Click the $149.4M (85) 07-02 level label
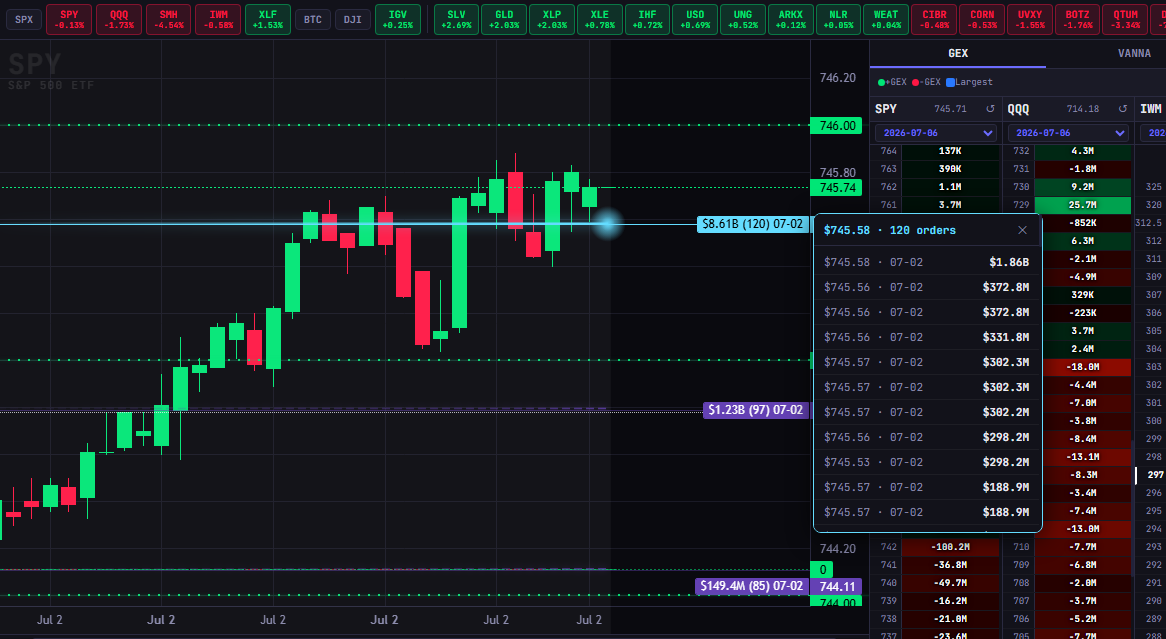Image resolution: width=1166 pixels, height=639 pixels. pyautogui.click(x=752, y=586)
